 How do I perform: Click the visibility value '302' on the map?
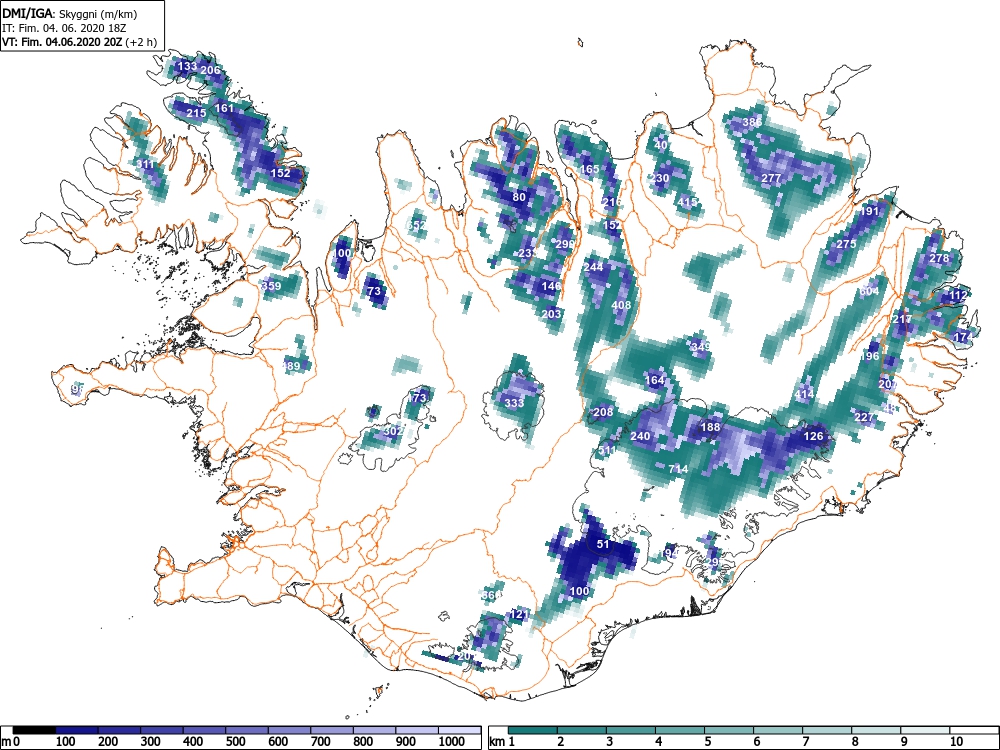click(x=393, y=431)
